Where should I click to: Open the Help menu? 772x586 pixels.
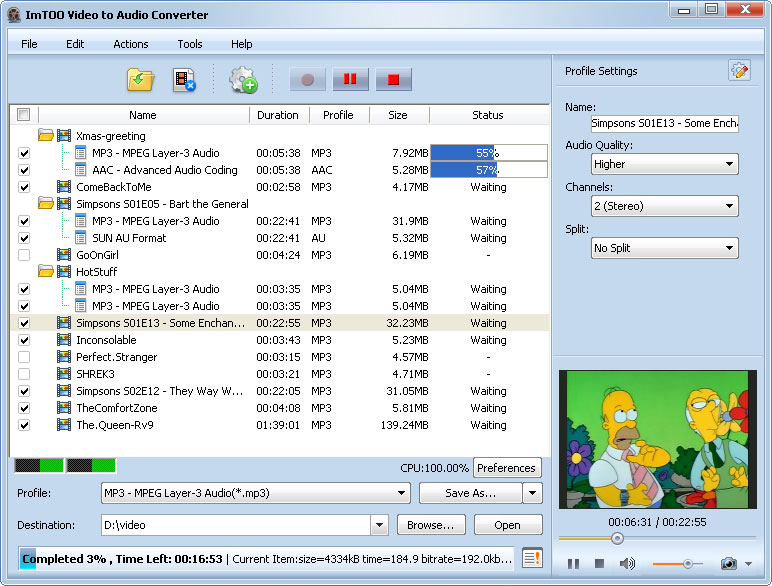pos(241,44)
